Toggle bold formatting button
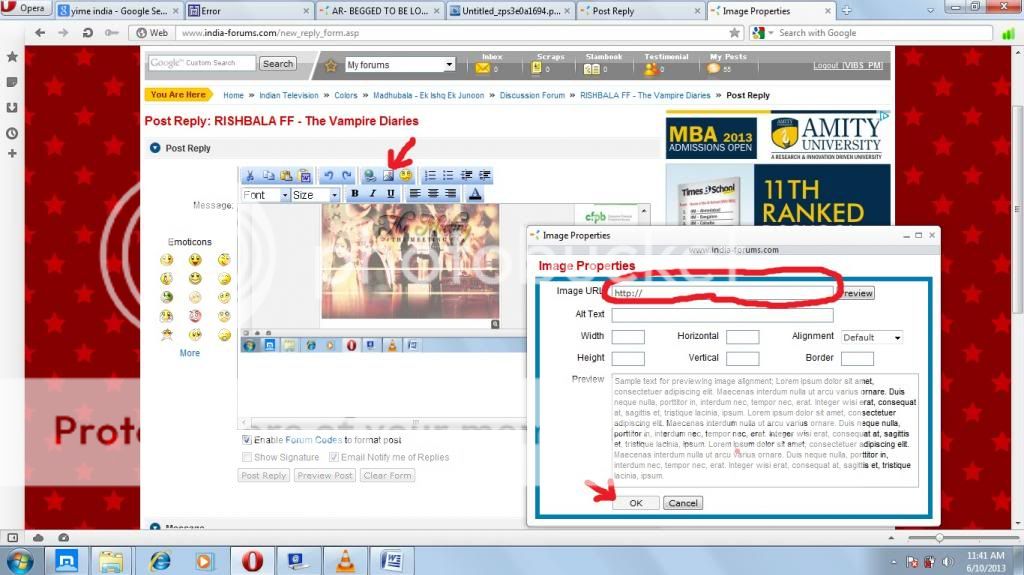Viewport: 1024px width, 575px height. 355,194
